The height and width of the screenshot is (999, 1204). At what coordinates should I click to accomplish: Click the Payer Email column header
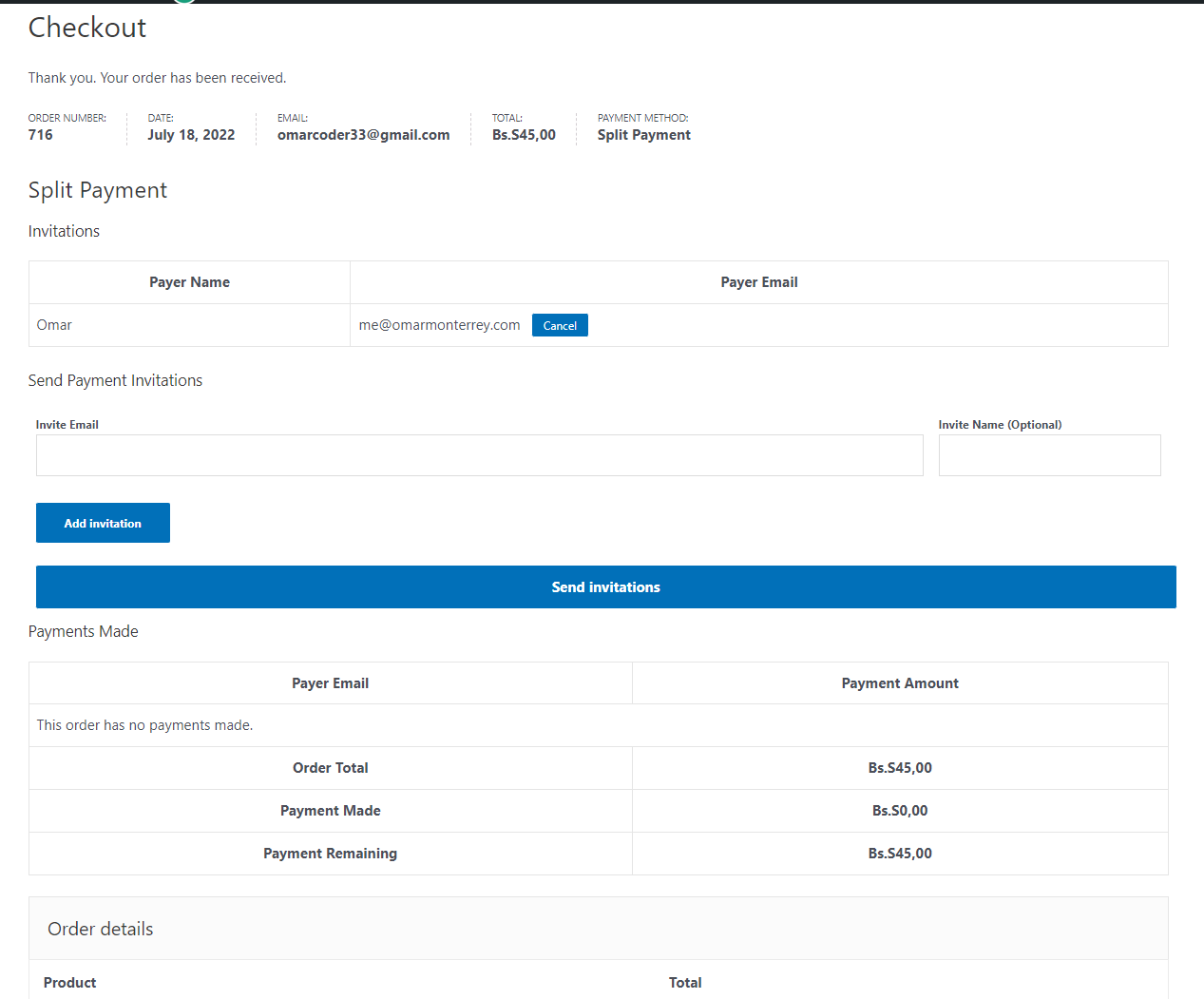point(759,281)
